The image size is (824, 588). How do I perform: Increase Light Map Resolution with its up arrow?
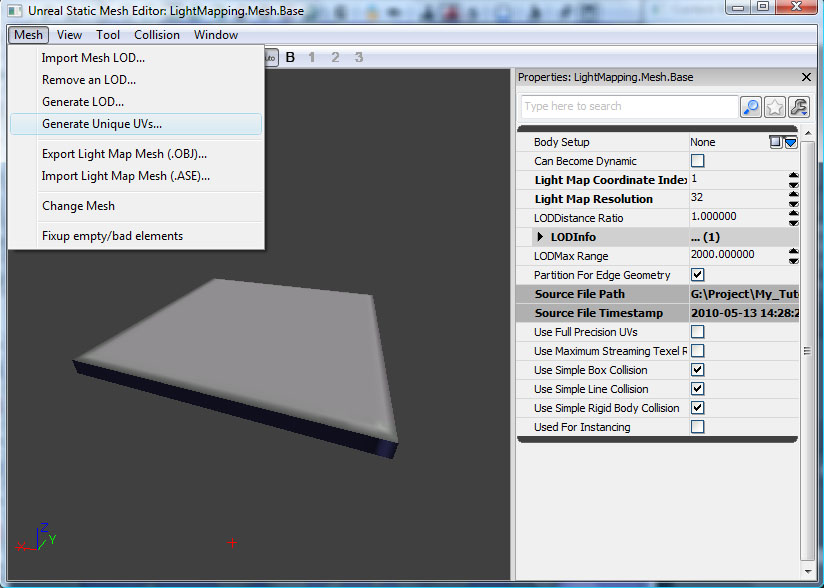pos(793,194)
